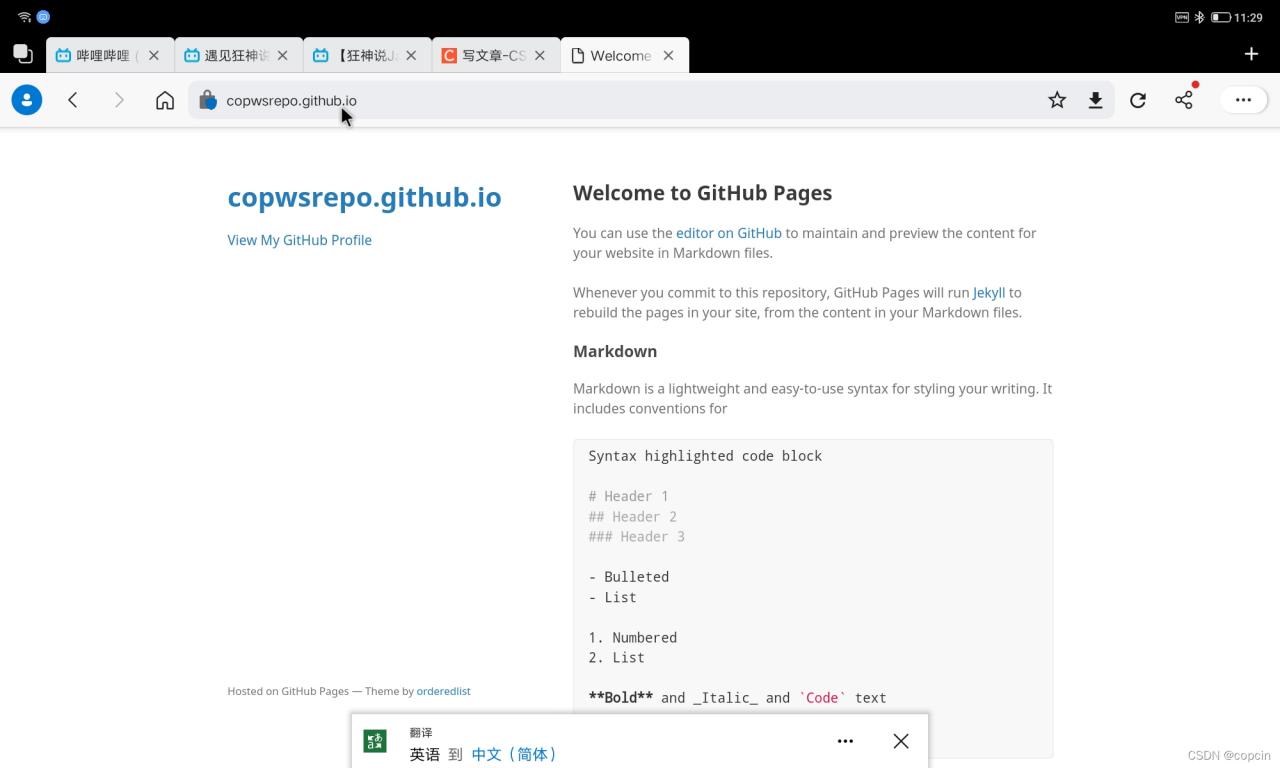Image resolution: width=1280 pixels, height=768 pixels.
Task: Open the tab switcher overview icon
Action: [x=22, y=54]
